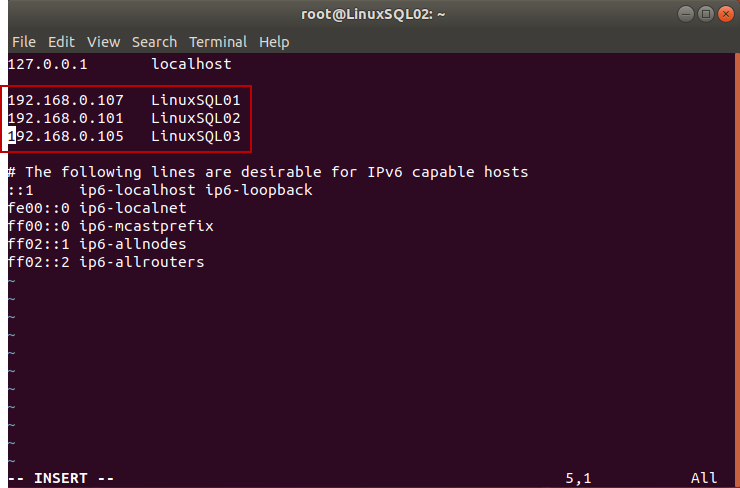Open the View menu
Screen dimensions: 740x488
pos(103,42)
